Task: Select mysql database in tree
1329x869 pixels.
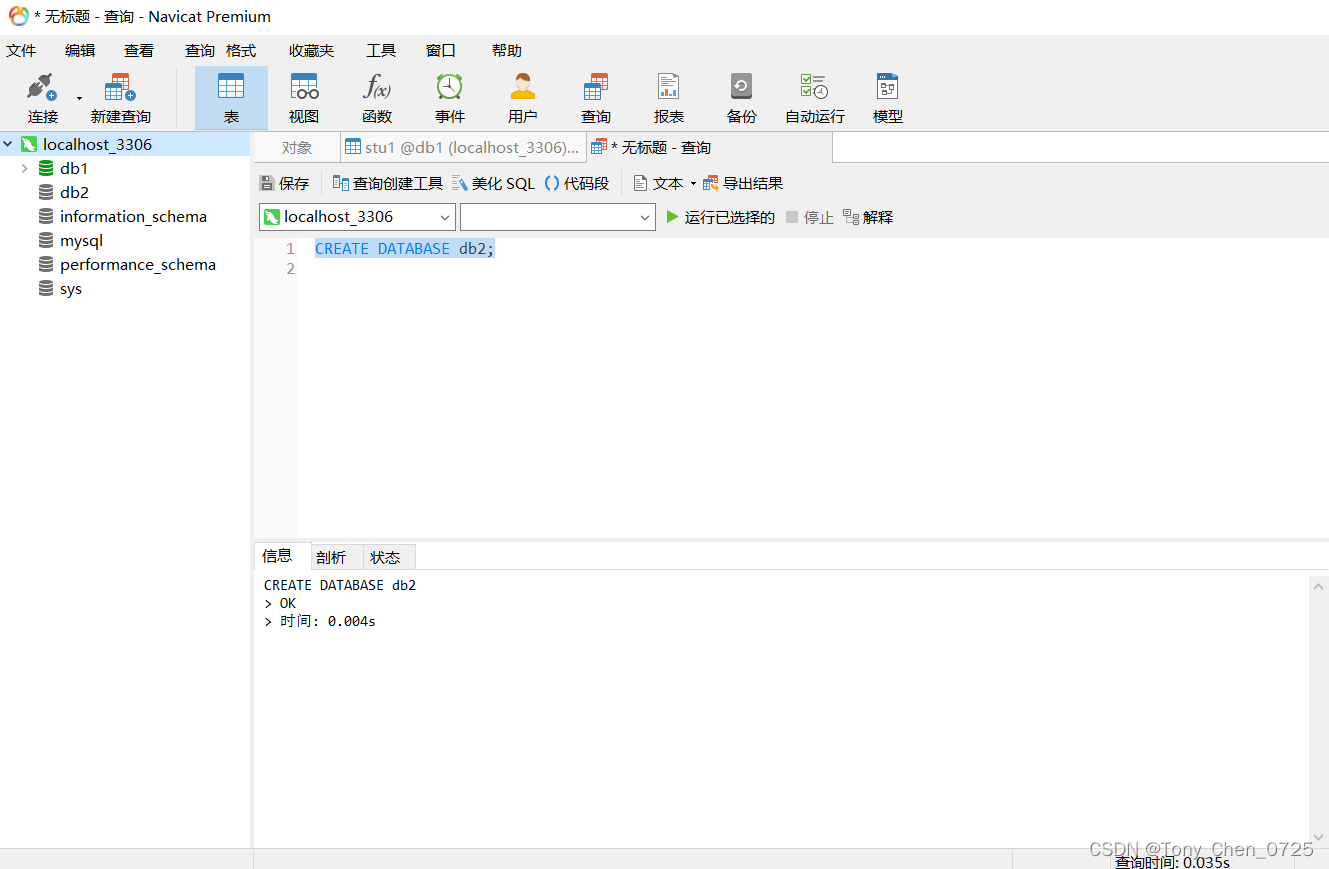Action: point(81,240)
